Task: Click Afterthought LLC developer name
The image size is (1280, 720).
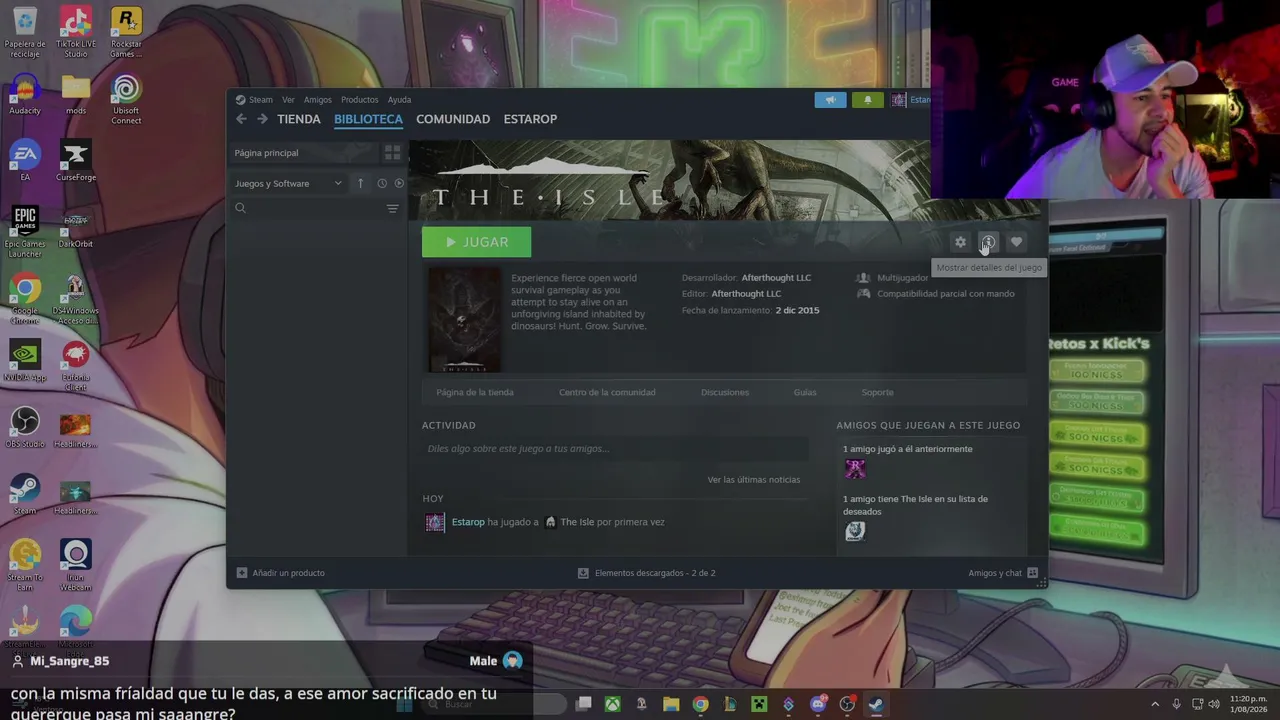Action: [776, 278]
